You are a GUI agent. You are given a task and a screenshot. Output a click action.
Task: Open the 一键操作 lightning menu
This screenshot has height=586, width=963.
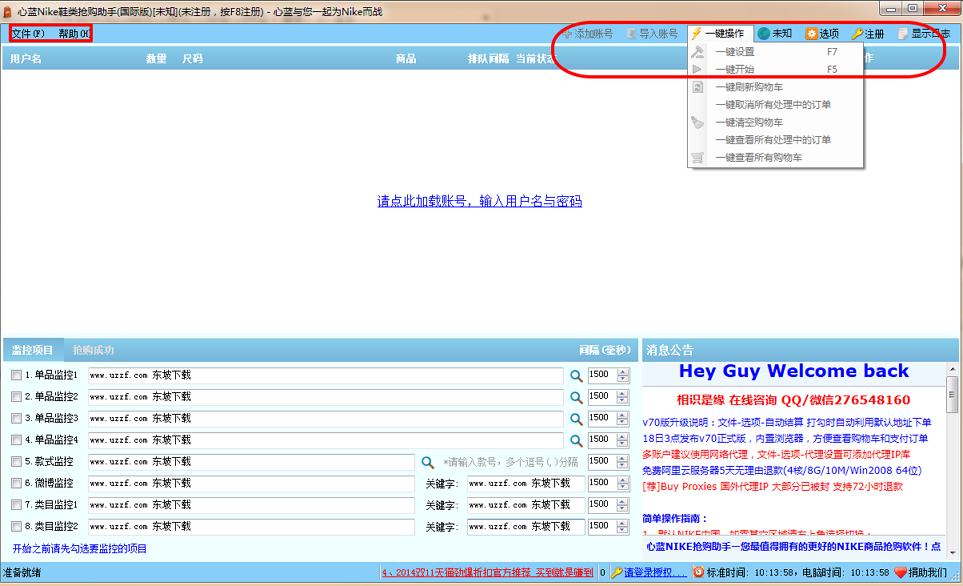click(719, 34)
